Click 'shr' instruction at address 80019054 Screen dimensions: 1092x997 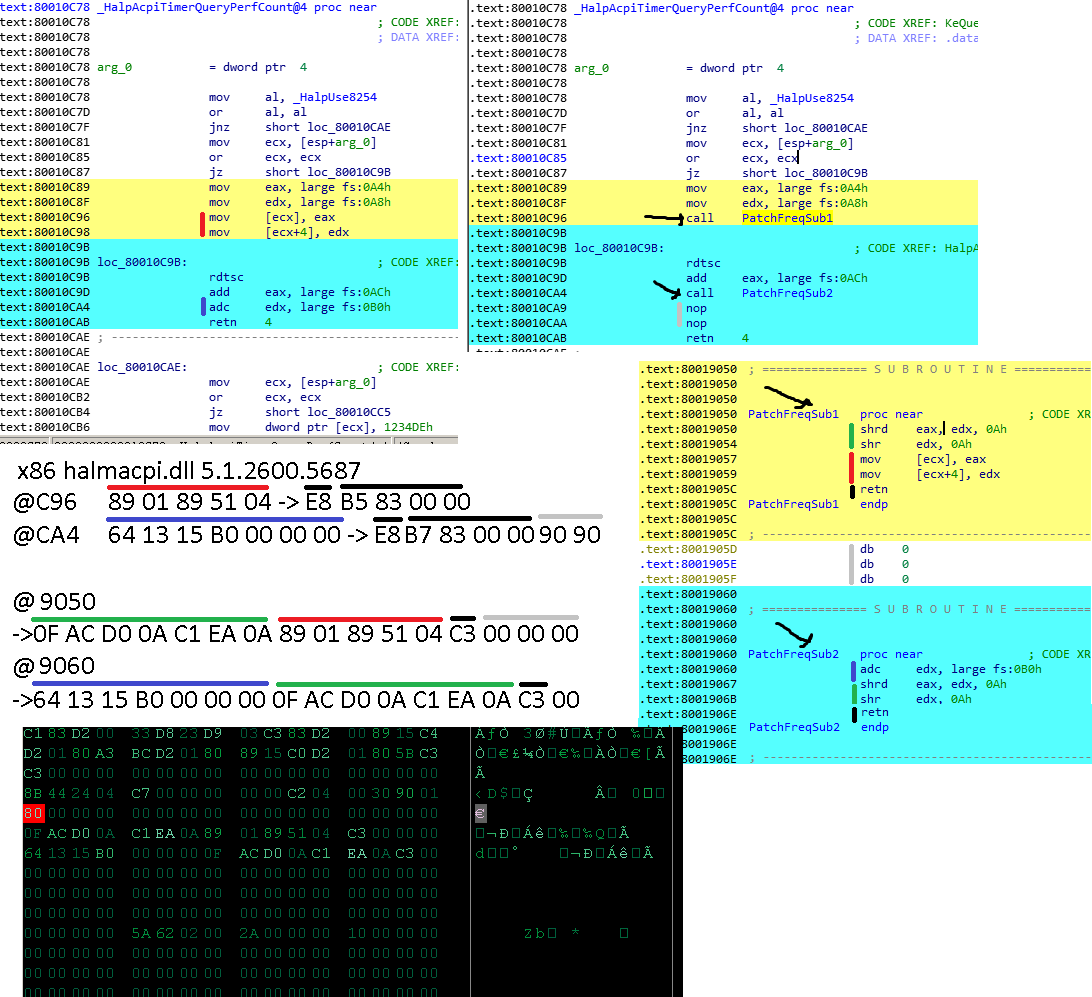tap(870, 444)
